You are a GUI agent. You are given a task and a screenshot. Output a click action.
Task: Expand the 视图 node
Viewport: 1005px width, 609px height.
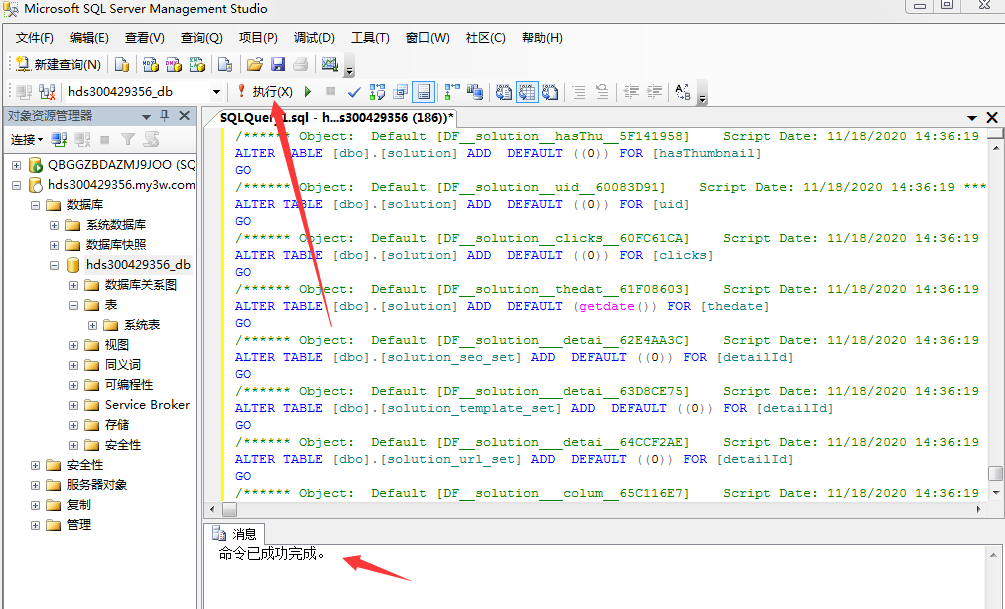click(x=74, y=346)
